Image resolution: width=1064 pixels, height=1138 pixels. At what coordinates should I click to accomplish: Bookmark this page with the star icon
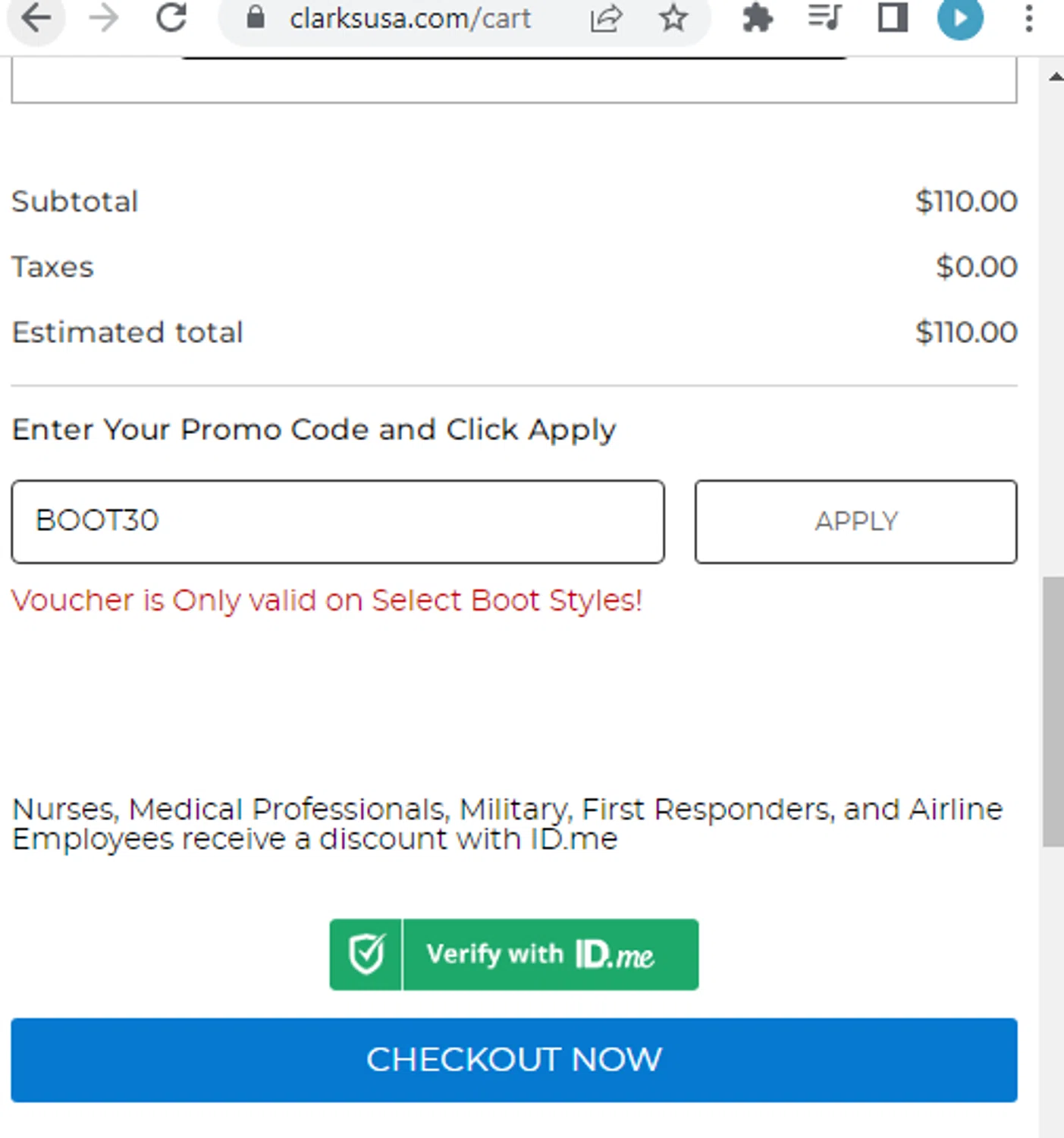(x=673, y=17)
